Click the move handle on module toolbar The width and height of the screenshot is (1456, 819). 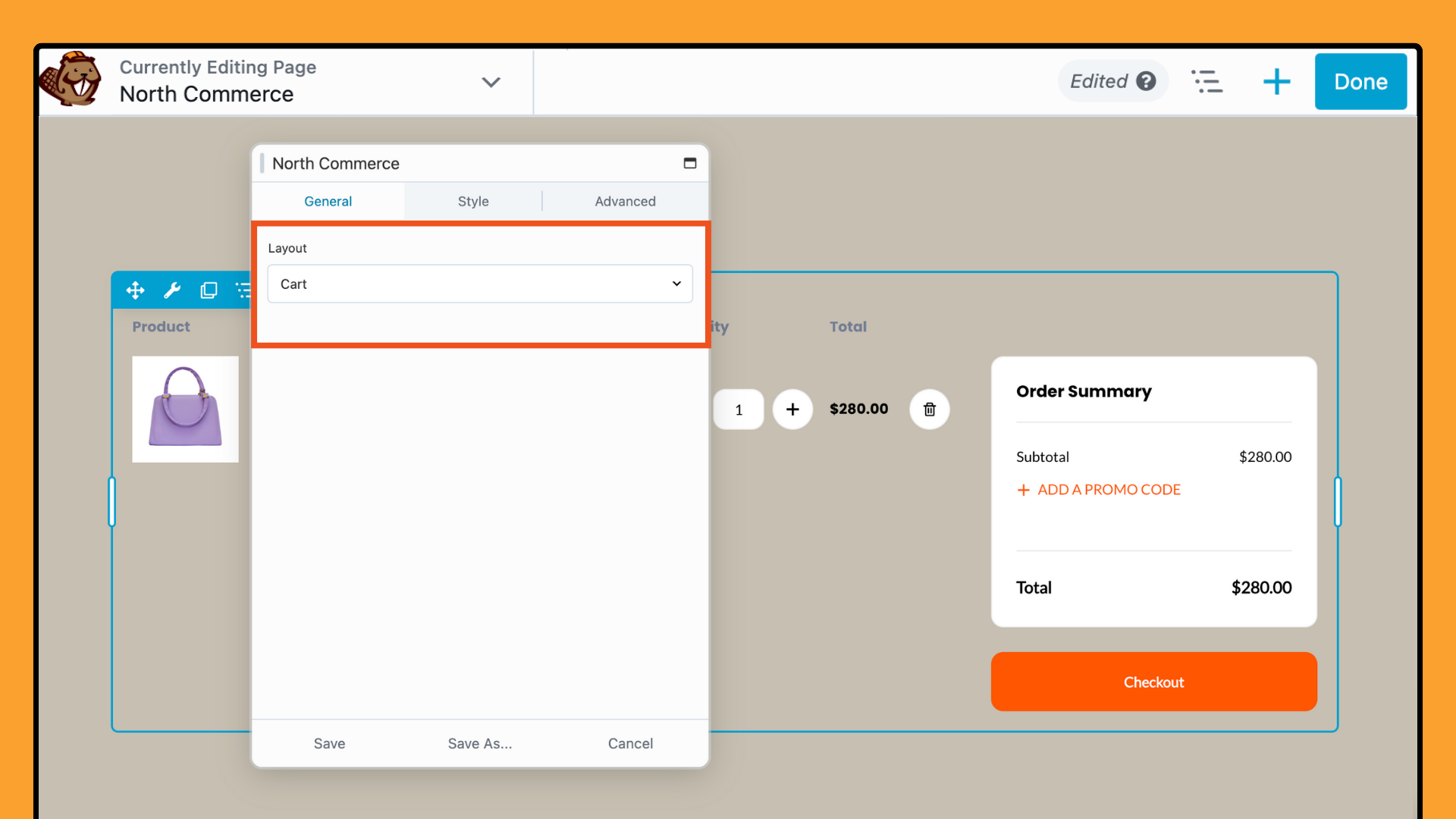(x=136, y=290)
